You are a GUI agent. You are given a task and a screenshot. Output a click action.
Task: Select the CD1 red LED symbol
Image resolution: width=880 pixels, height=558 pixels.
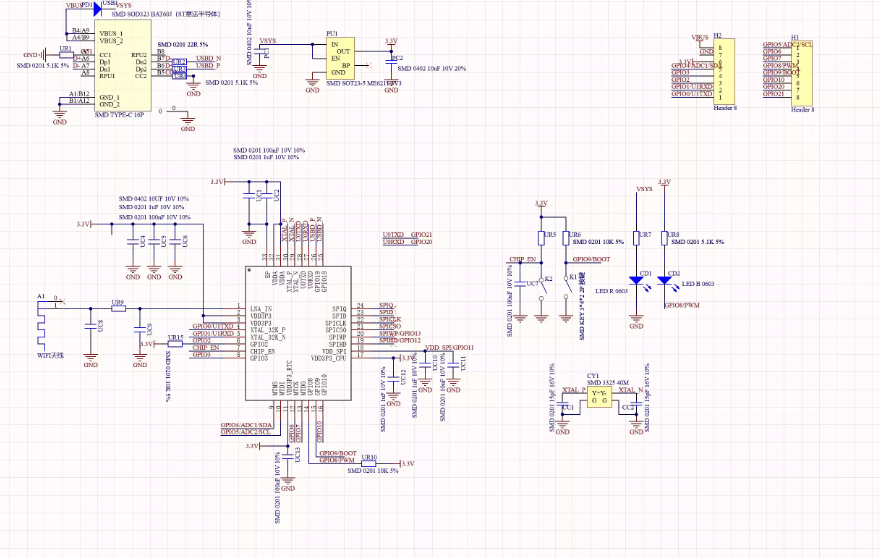point(636,281)
